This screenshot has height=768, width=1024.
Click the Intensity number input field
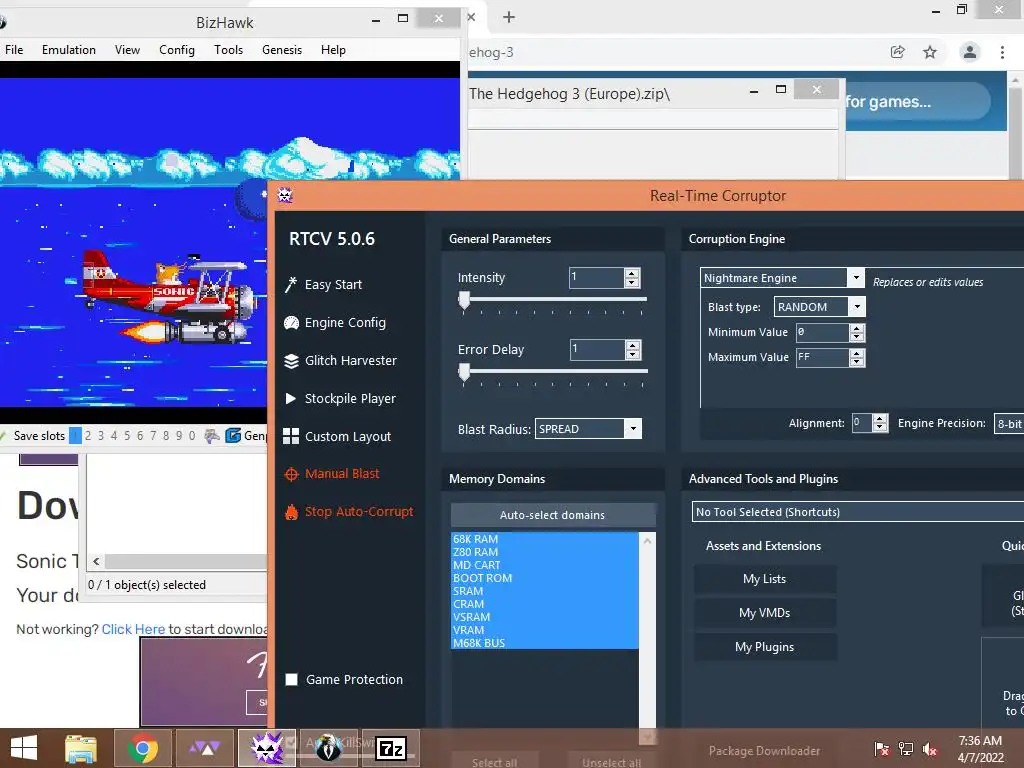(x=597, y=278)
